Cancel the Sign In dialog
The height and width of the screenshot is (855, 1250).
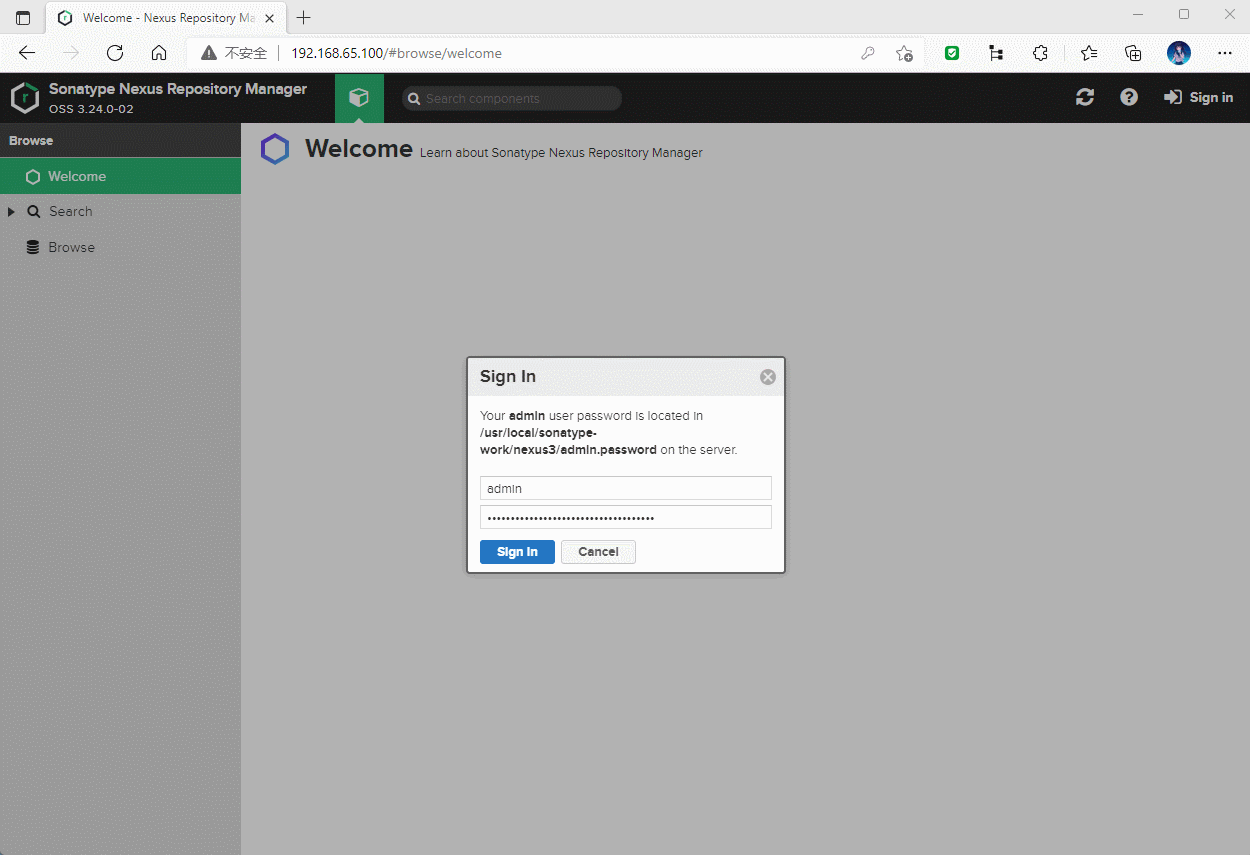pyautogui.click(x=598, y=552)
